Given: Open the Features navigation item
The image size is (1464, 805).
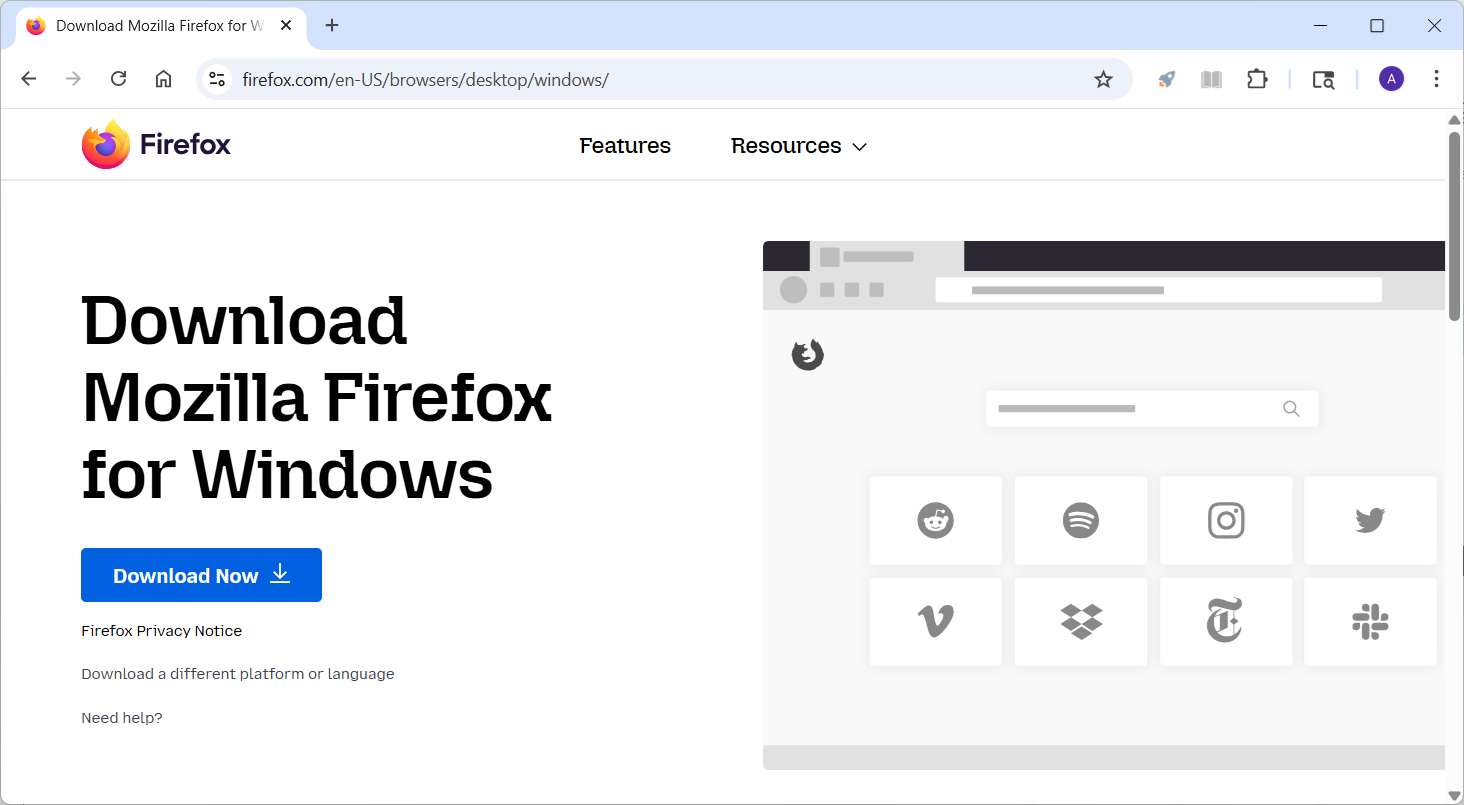Looking at the screenshot, I should (625, 146).
